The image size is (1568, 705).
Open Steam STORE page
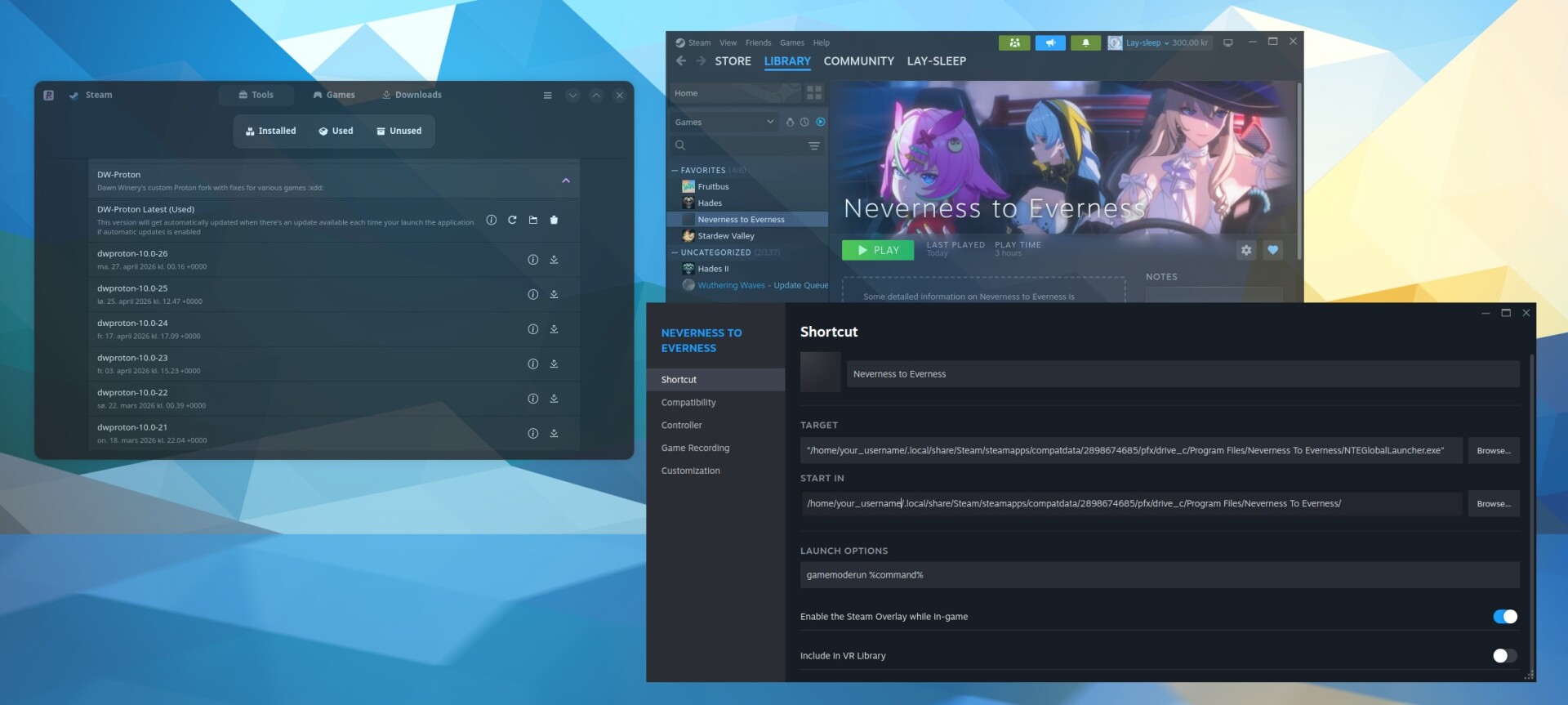[x=733, y=61]
